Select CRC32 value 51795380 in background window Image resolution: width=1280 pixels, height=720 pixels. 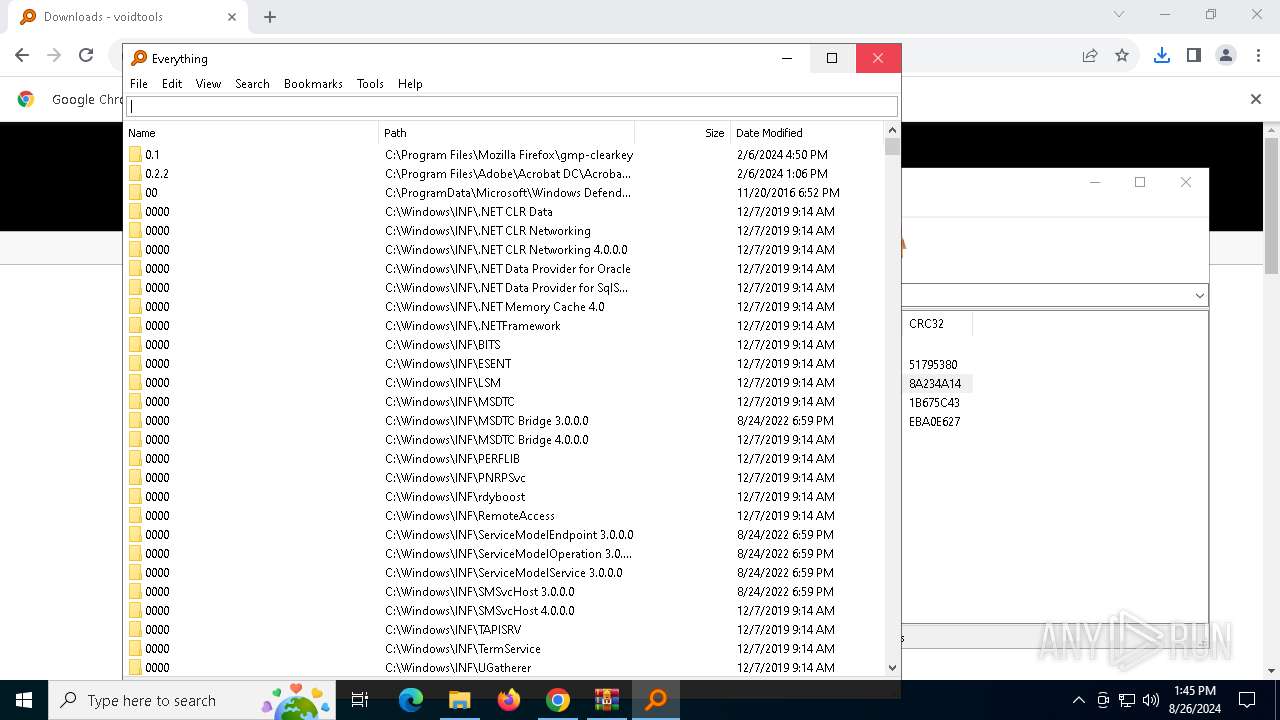933,365
